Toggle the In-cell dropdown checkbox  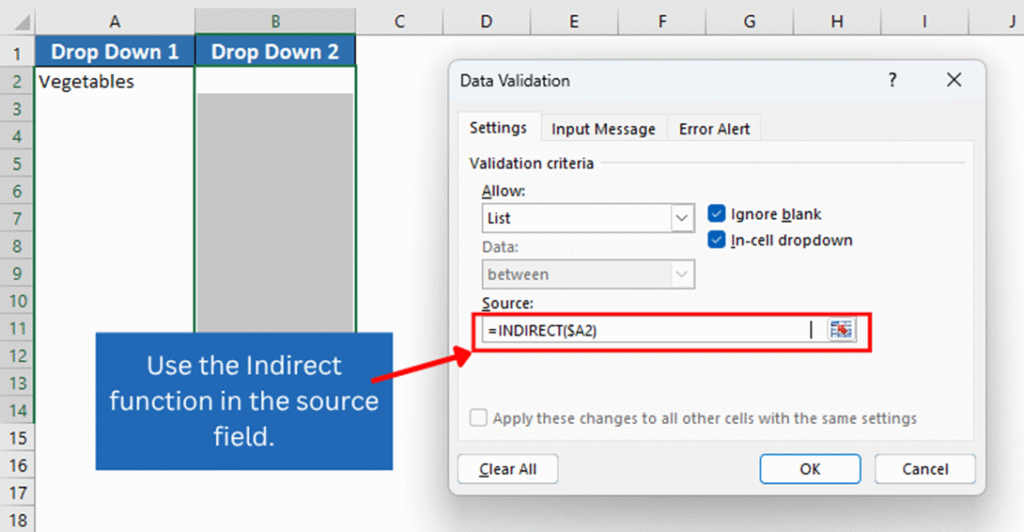pyautogui.click(x=716, y=240)
